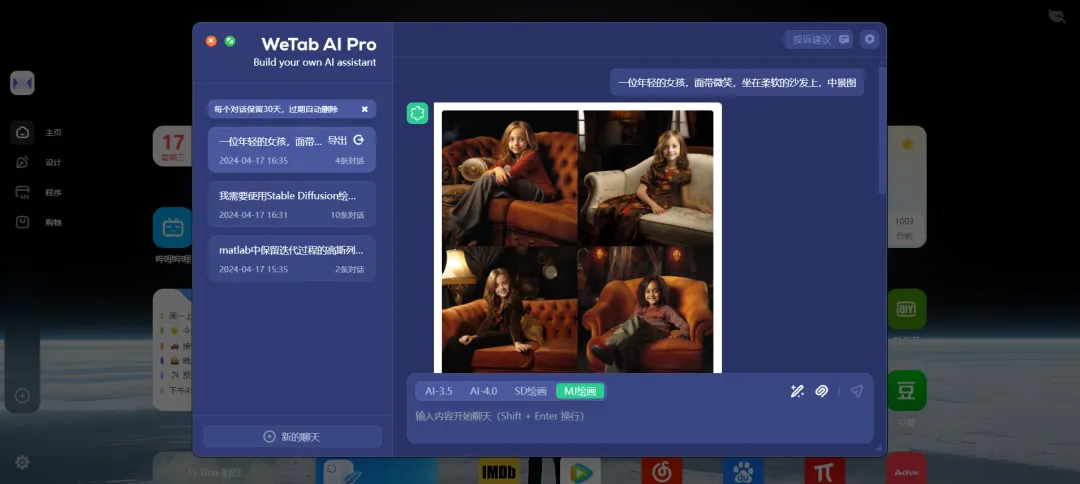1080x484 pixels.
Task: Switch to the AI-3.5 model tab
Action: pos(439,391)
